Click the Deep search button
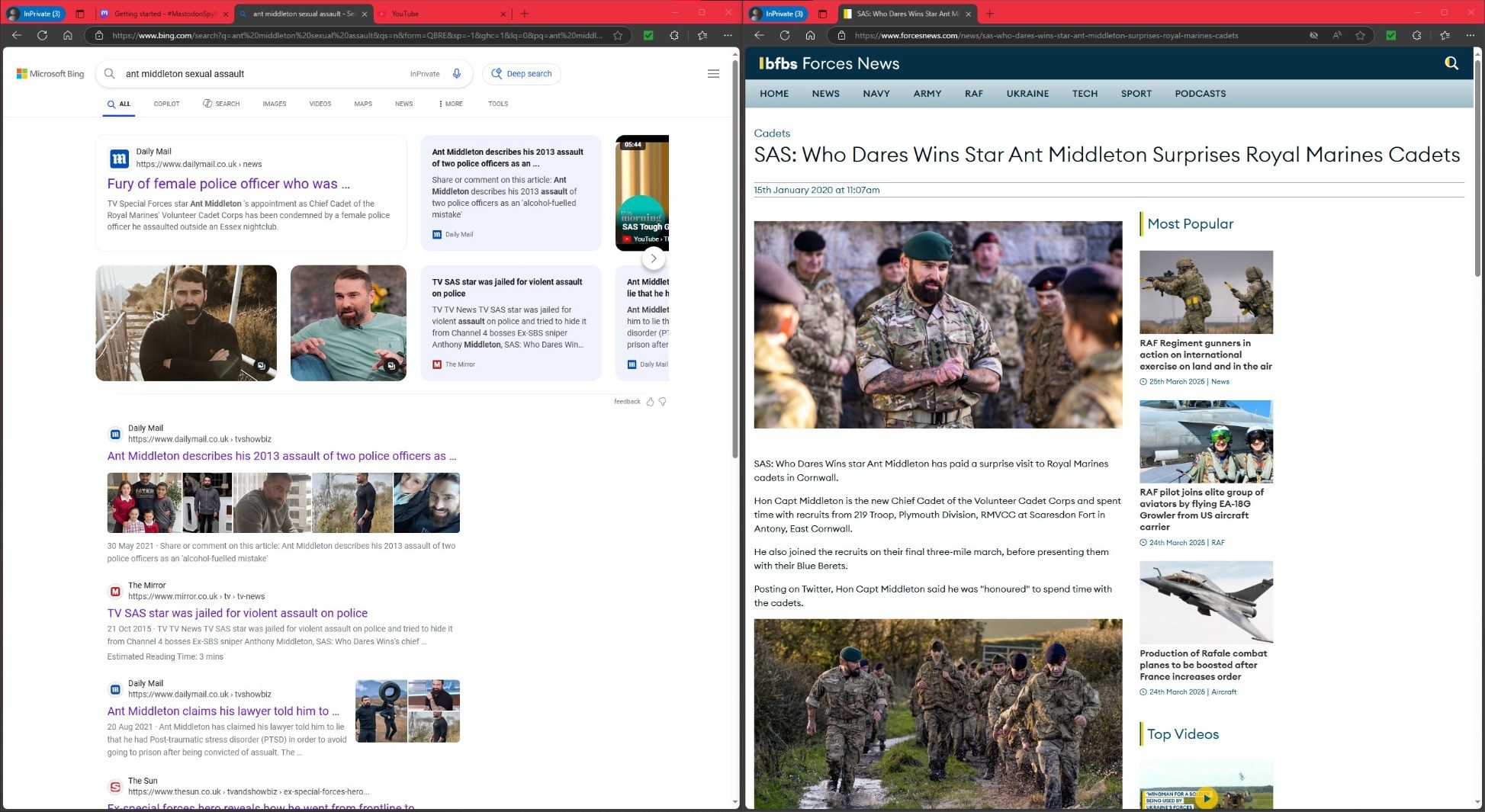 [522, 74]
